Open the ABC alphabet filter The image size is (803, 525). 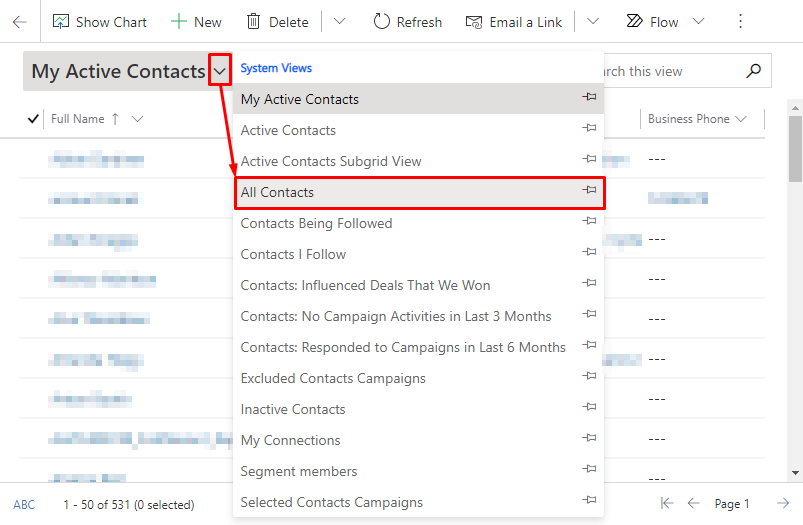pyautogui.click(x=24, y=505)
